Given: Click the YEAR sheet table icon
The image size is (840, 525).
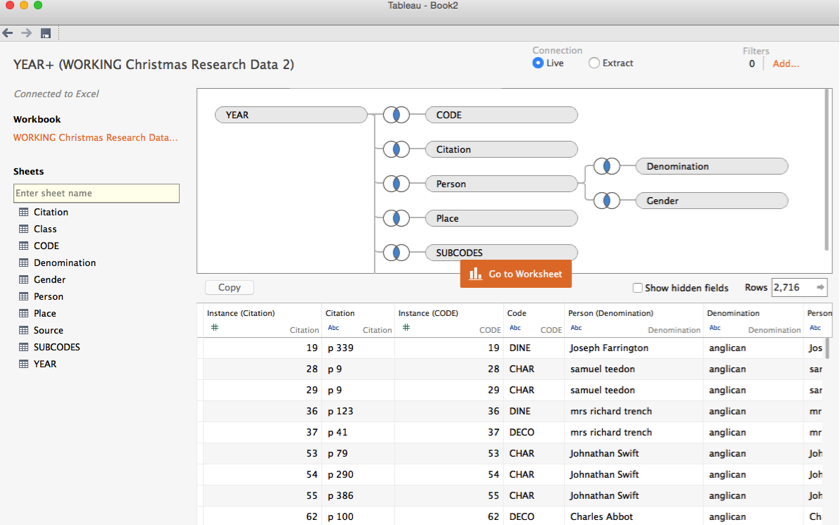Looking at the screenshot, I should pyautogui.click(x=24, y=364).
